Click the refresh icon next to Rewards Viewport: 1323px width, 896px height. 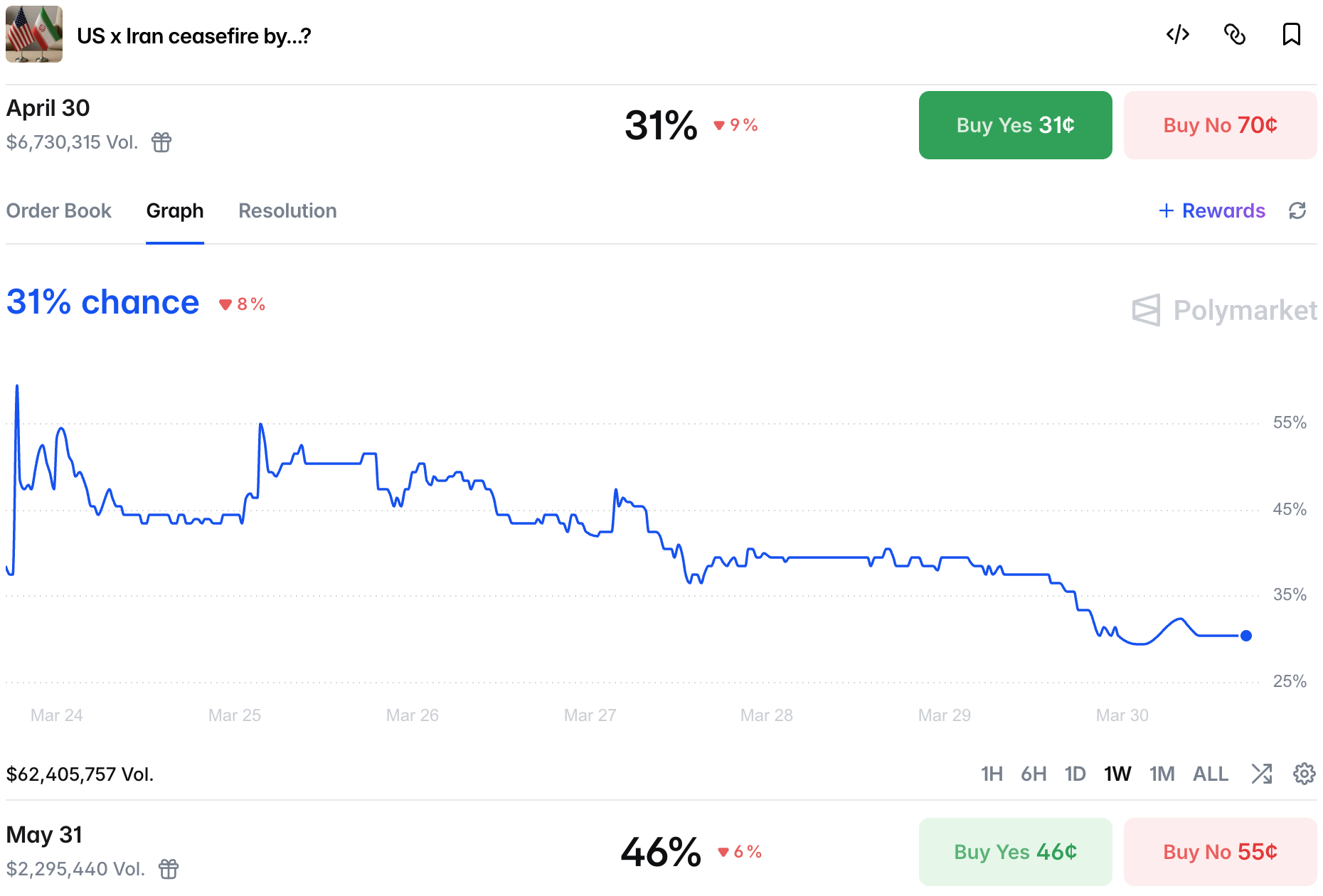click(1297, 210)
